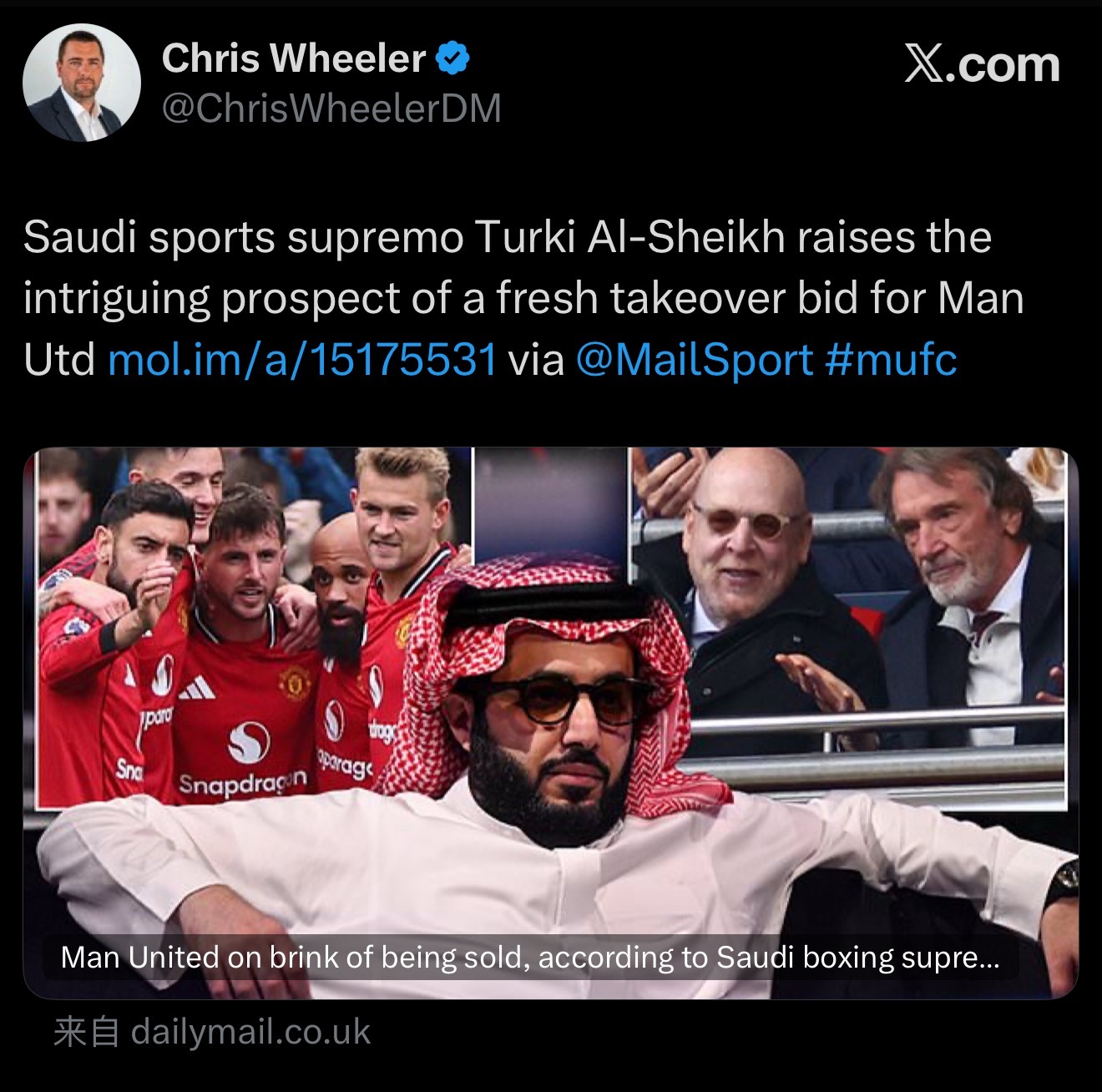Follow the mol.im/a/15175531 article link
This screenshot has width=1102, height=1092.
303,359
